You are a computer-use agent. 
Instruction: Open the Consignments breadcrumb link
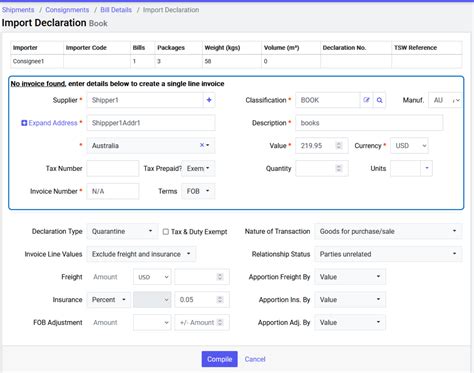[67, 10]
